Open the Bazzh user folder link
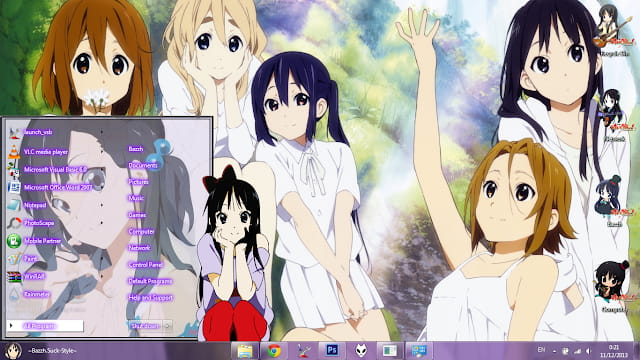The image size is (640, 360). point(136,149)
